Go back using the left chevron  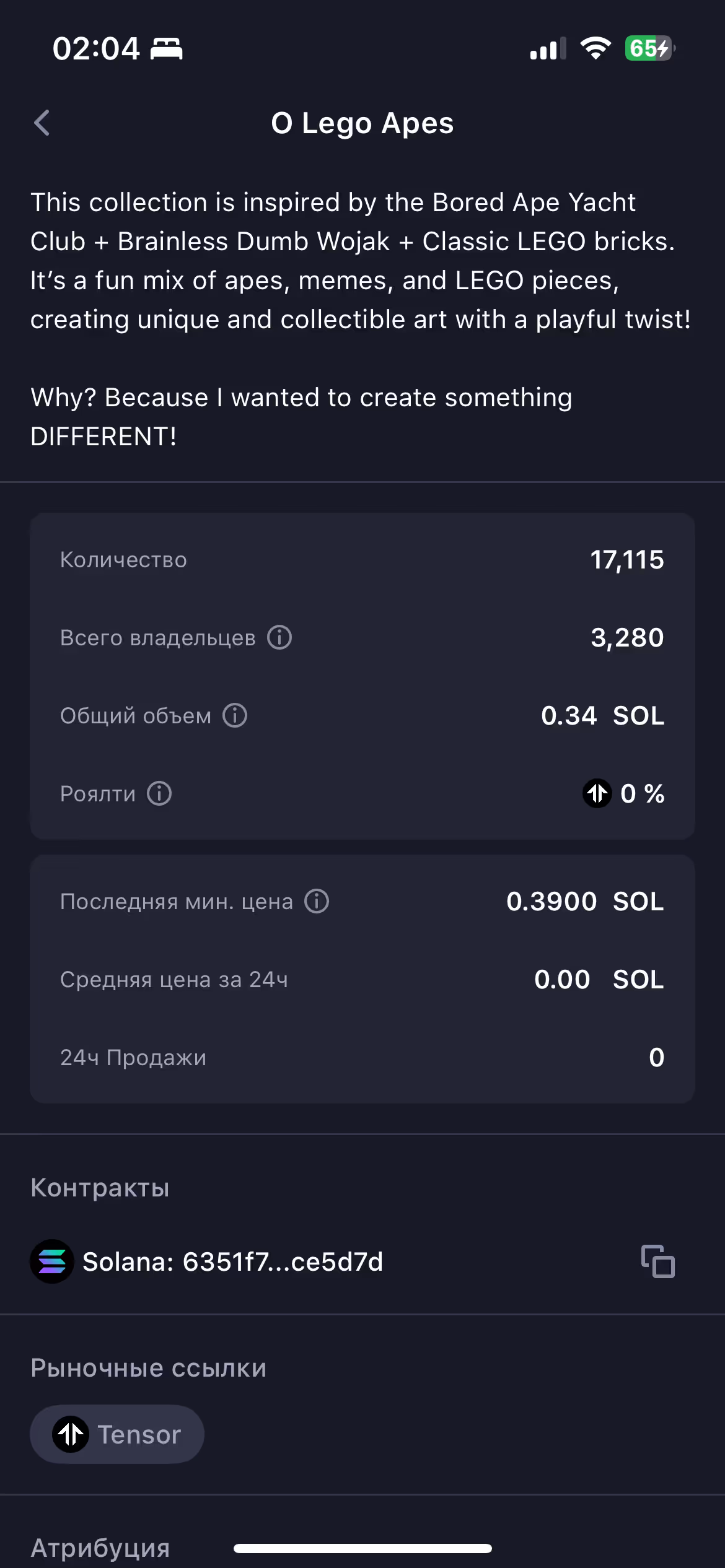42,123
